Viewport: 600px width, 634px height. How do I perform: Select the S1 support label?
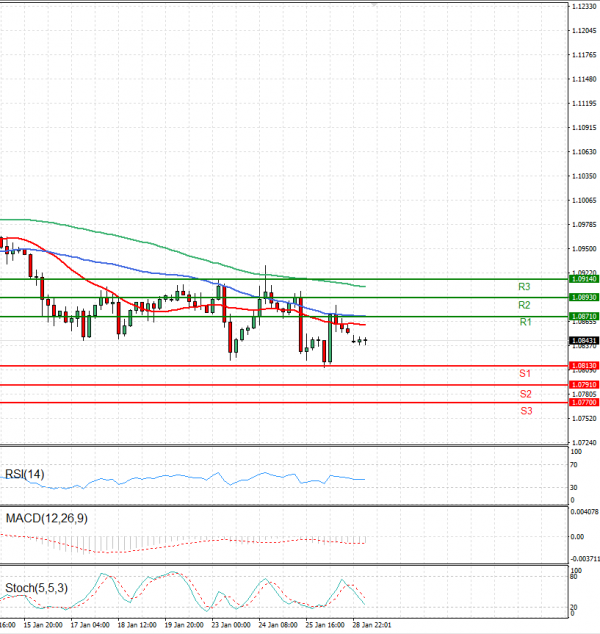525,373
